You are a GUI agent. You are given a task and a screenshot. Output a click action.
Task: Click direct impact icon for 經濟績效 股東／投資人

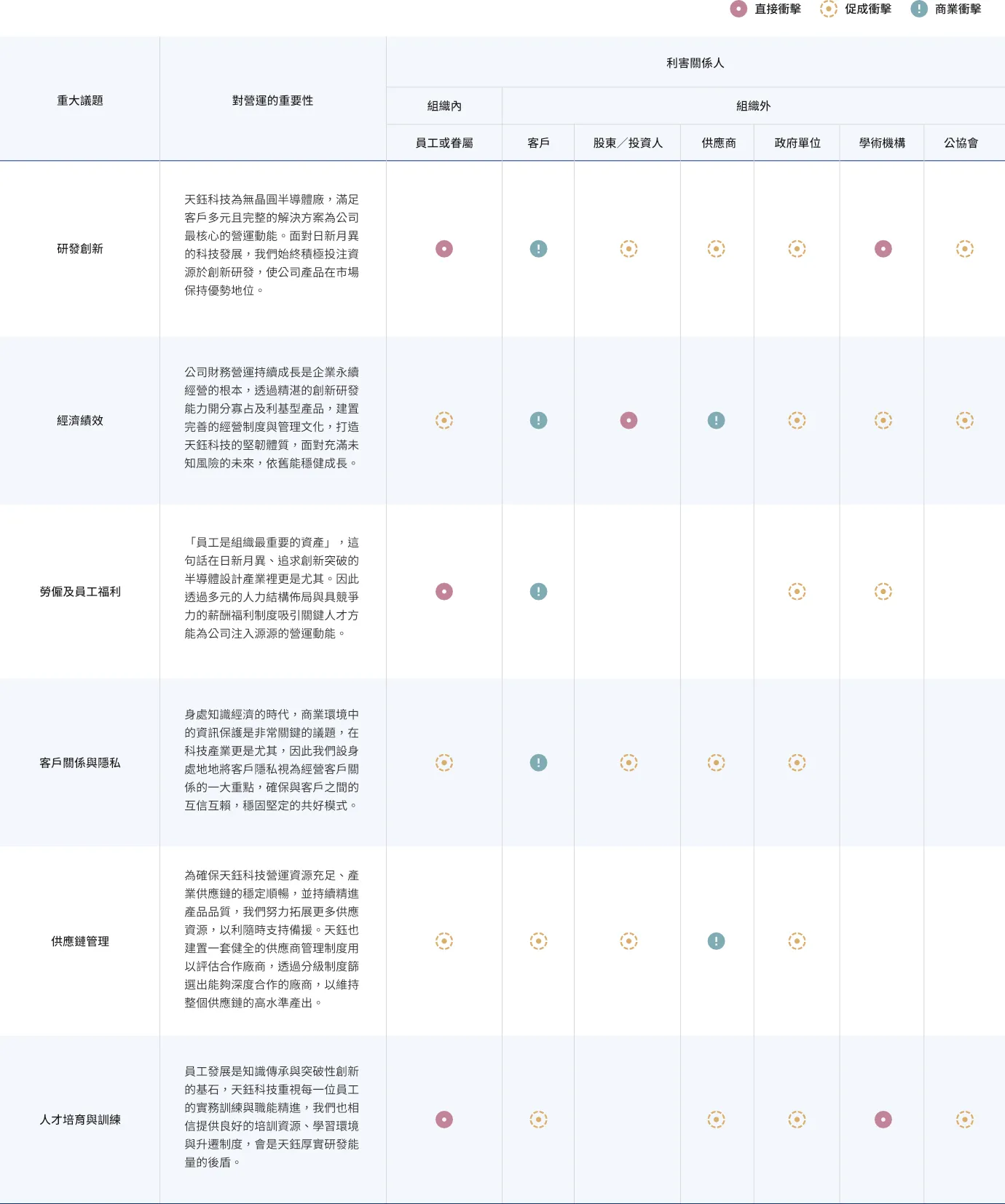(628, 421)
